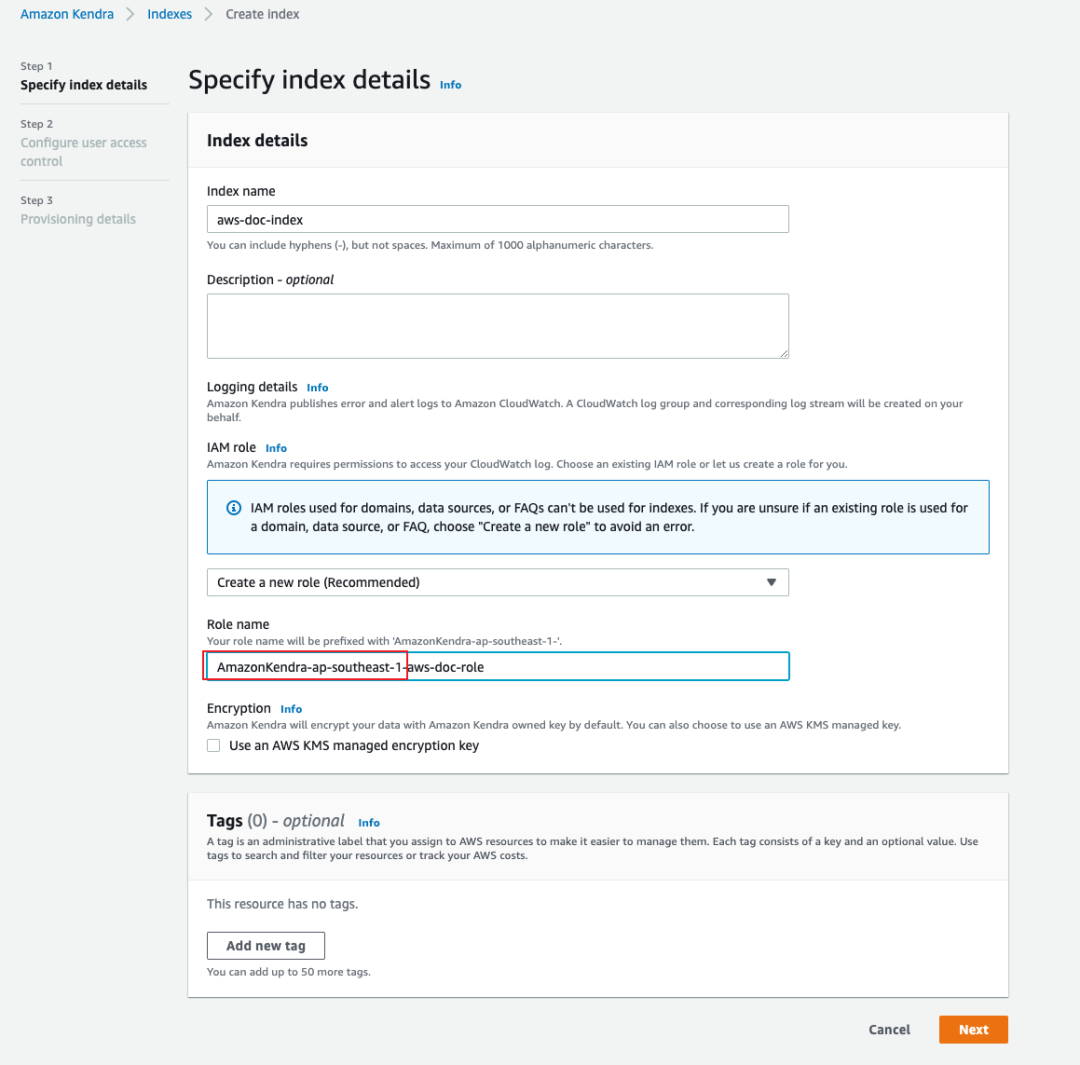The width and height of the screenshot is (1080, 1065).
Task: Open Info link beside Specify index details heading
Action: pyautogui.click(x=450, y=85)
